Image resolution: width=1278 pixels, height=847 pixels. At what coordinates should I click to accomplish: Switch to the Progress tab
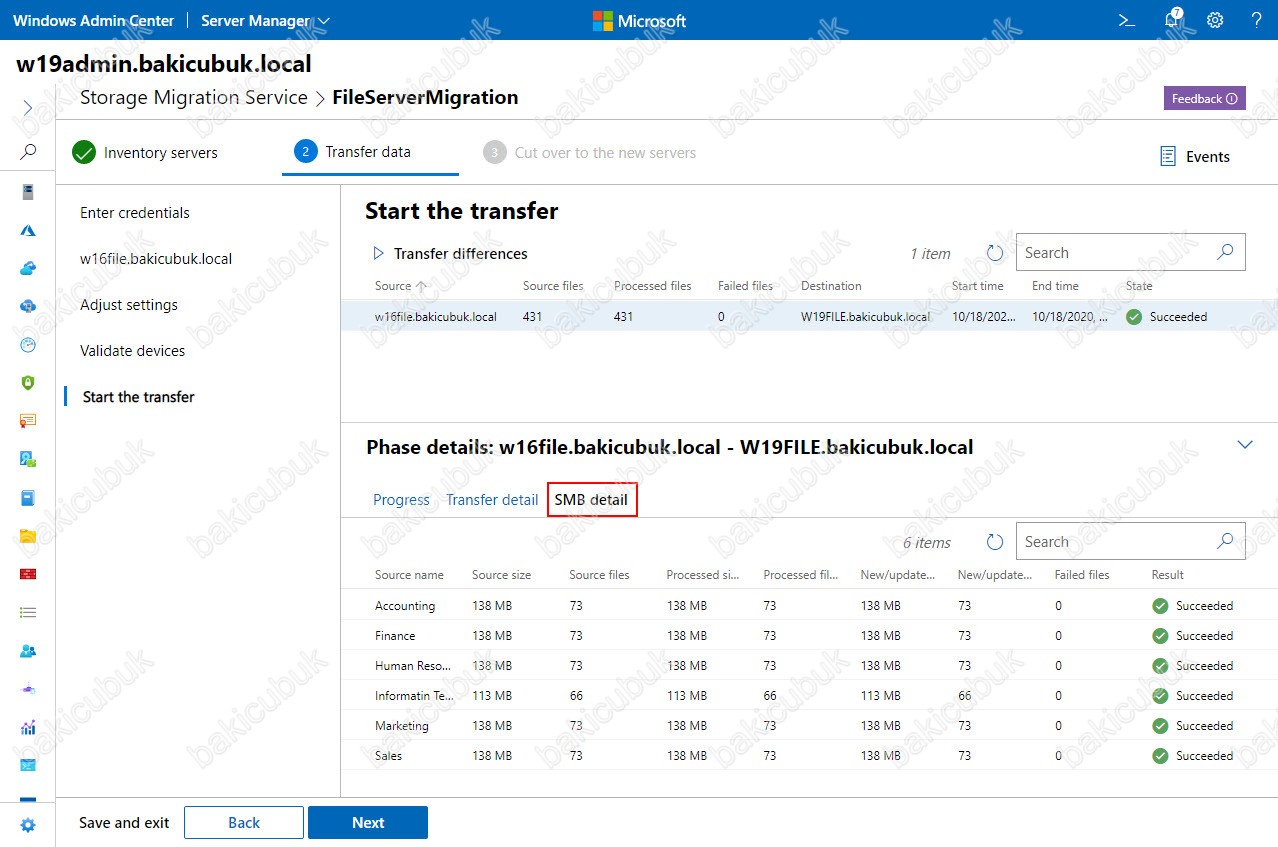tap(401, 499)
